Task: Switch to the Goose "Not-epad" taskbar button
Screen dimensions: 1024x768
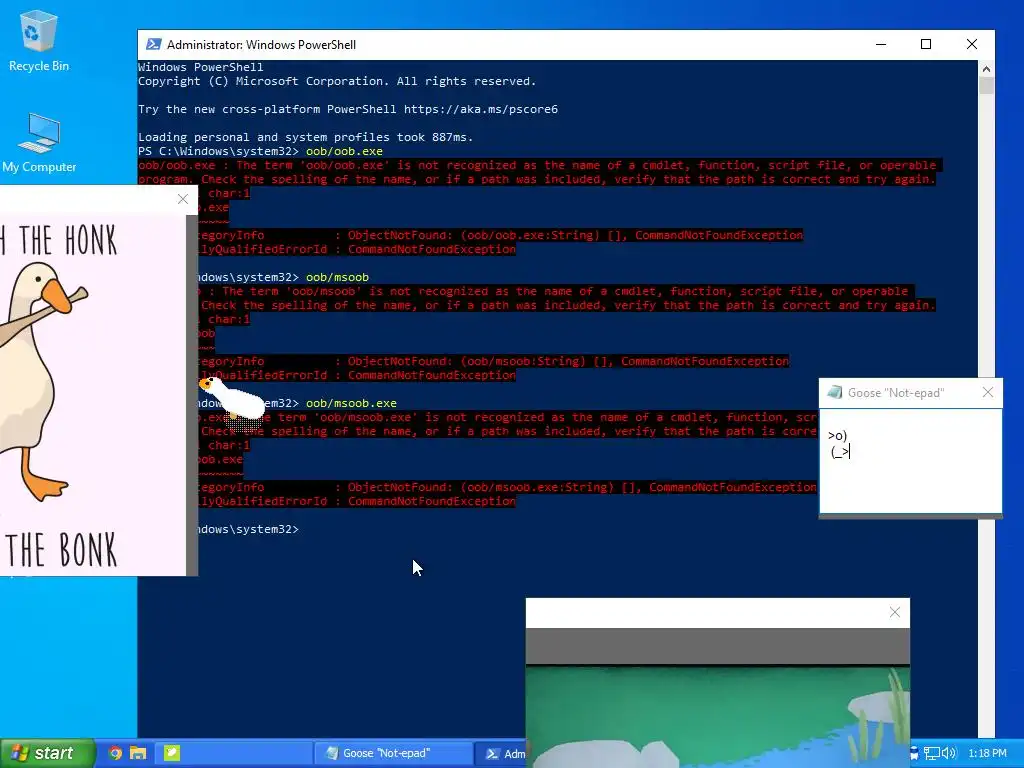Action: pyautogui.click(x=393, y=753)
